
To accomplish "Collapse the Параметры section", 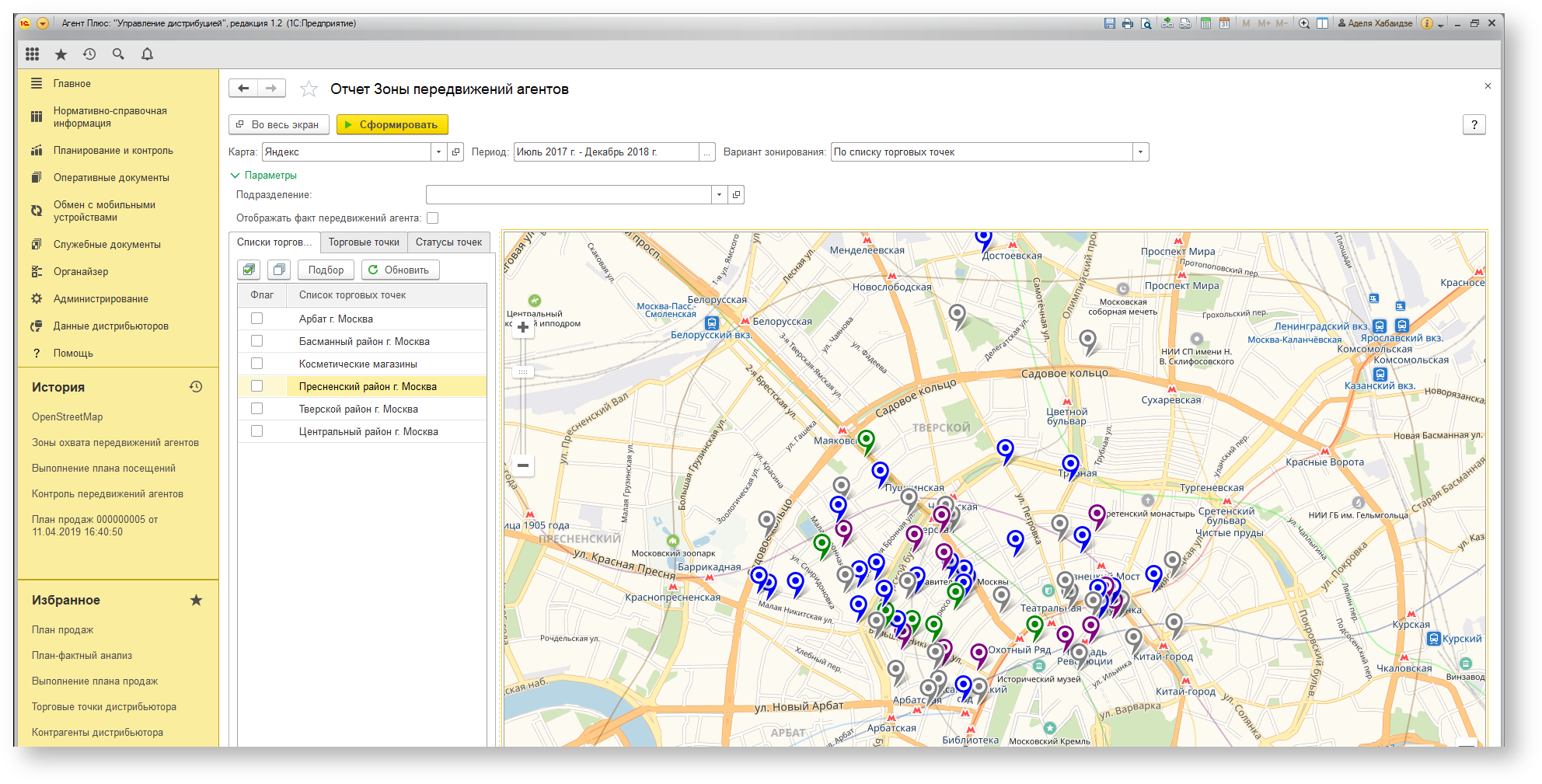I will (x=263, y=176).
